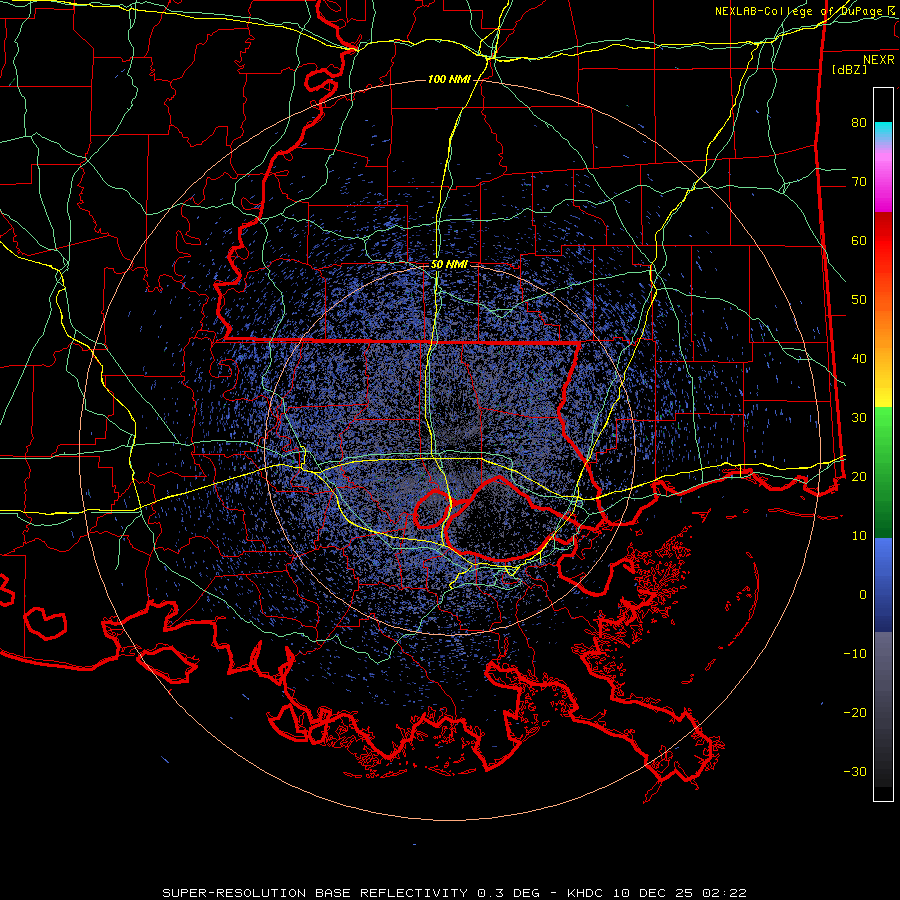Click the cyan top band of the color scale

(x=883, y=131)
